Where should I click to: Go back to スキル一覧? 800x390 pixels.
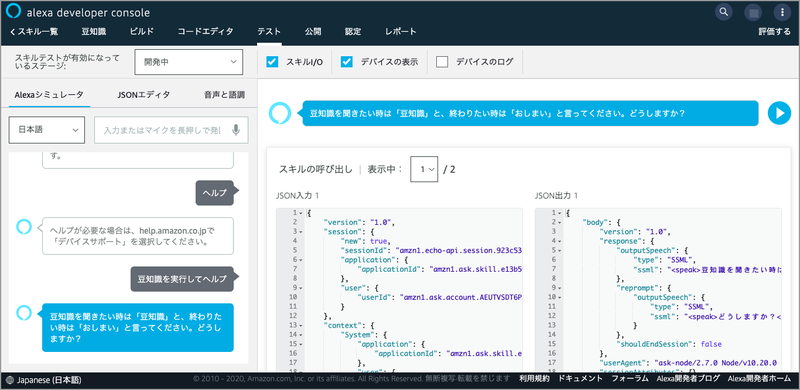[34, 32]
